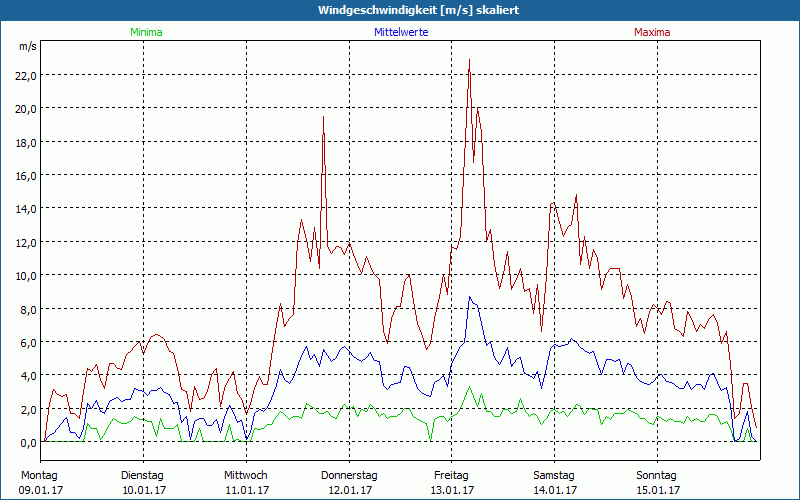This screenshot has width=800, height=500.
Task: Click the 'Montag' day label
Action: coord(39,476)
